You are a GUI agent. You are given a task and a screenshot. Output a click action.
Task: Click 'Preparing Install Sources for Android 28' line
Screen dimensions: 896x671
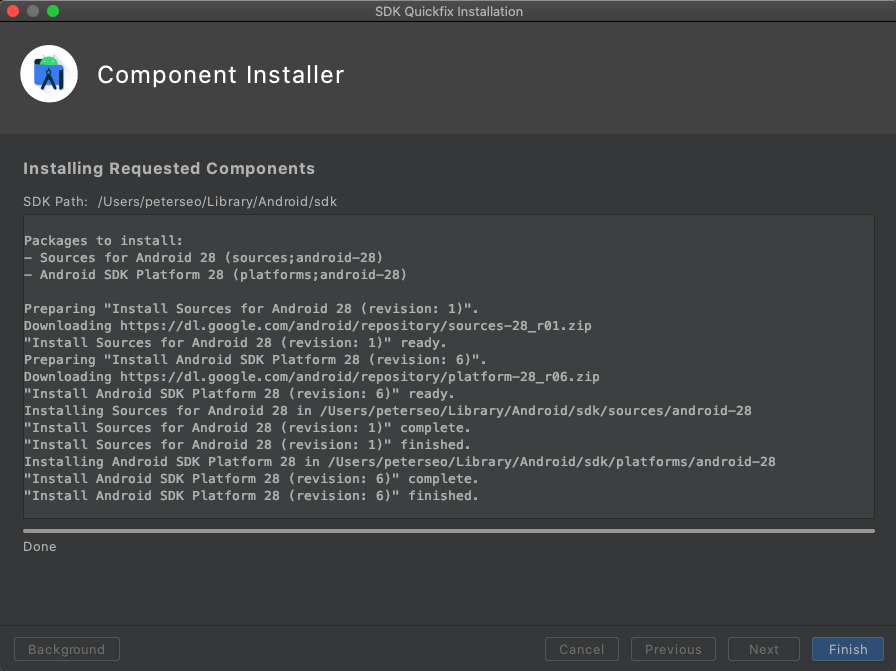[251, 309]
